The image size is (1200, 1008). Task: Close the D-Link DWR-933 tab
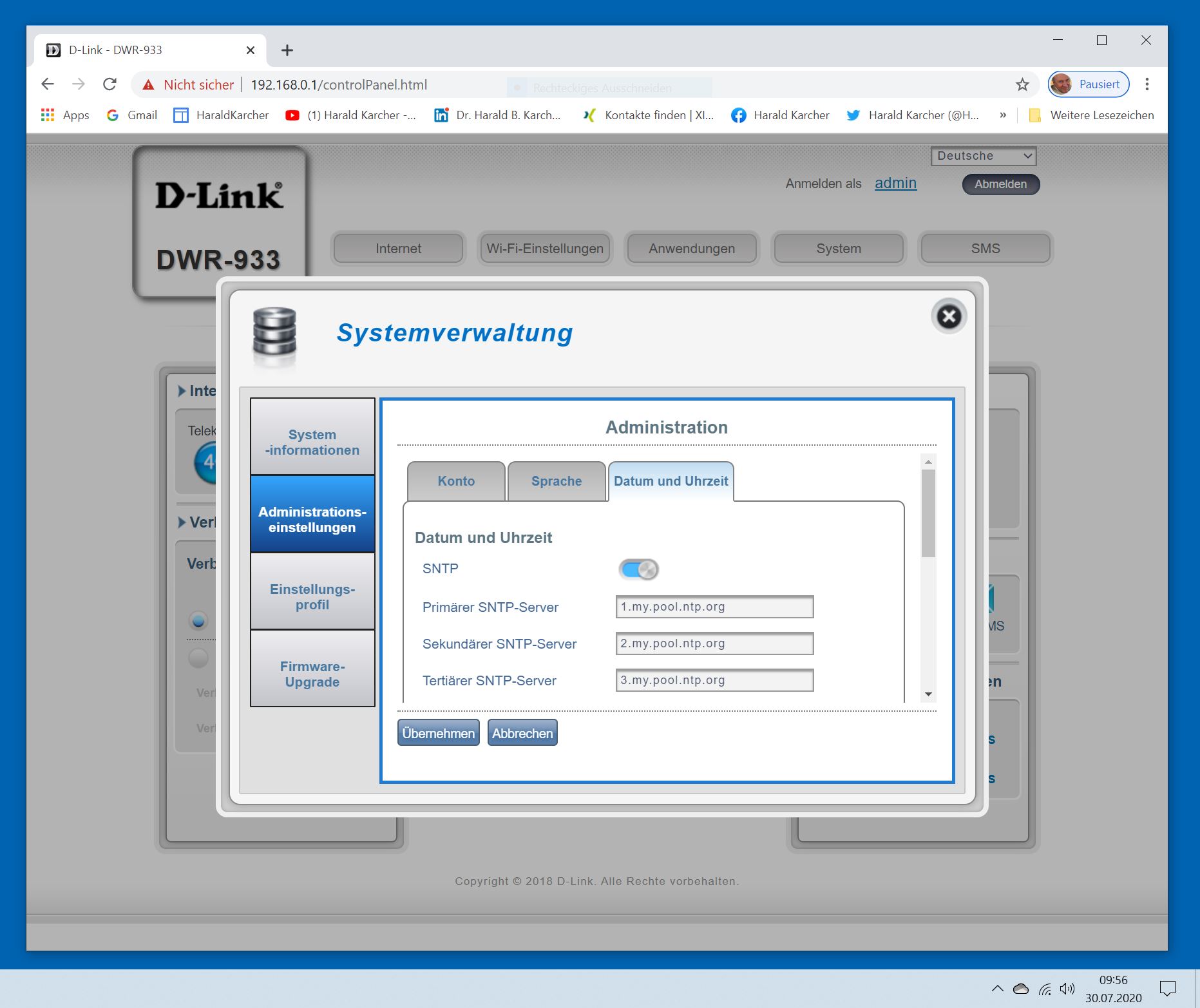(x=251, y=50)
